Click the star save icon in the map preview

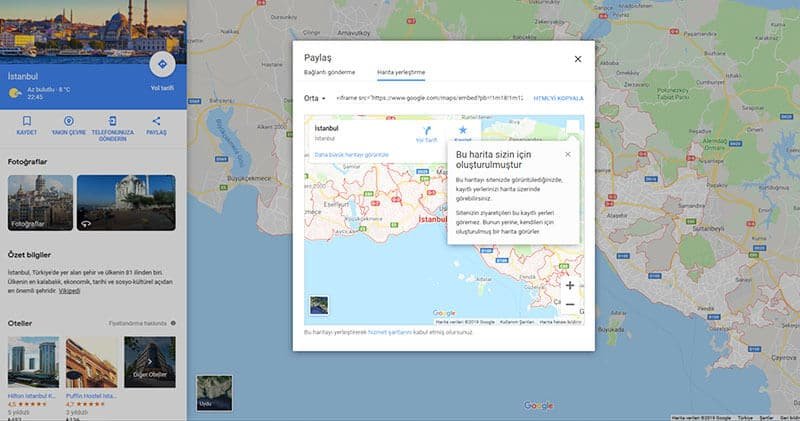463,131
